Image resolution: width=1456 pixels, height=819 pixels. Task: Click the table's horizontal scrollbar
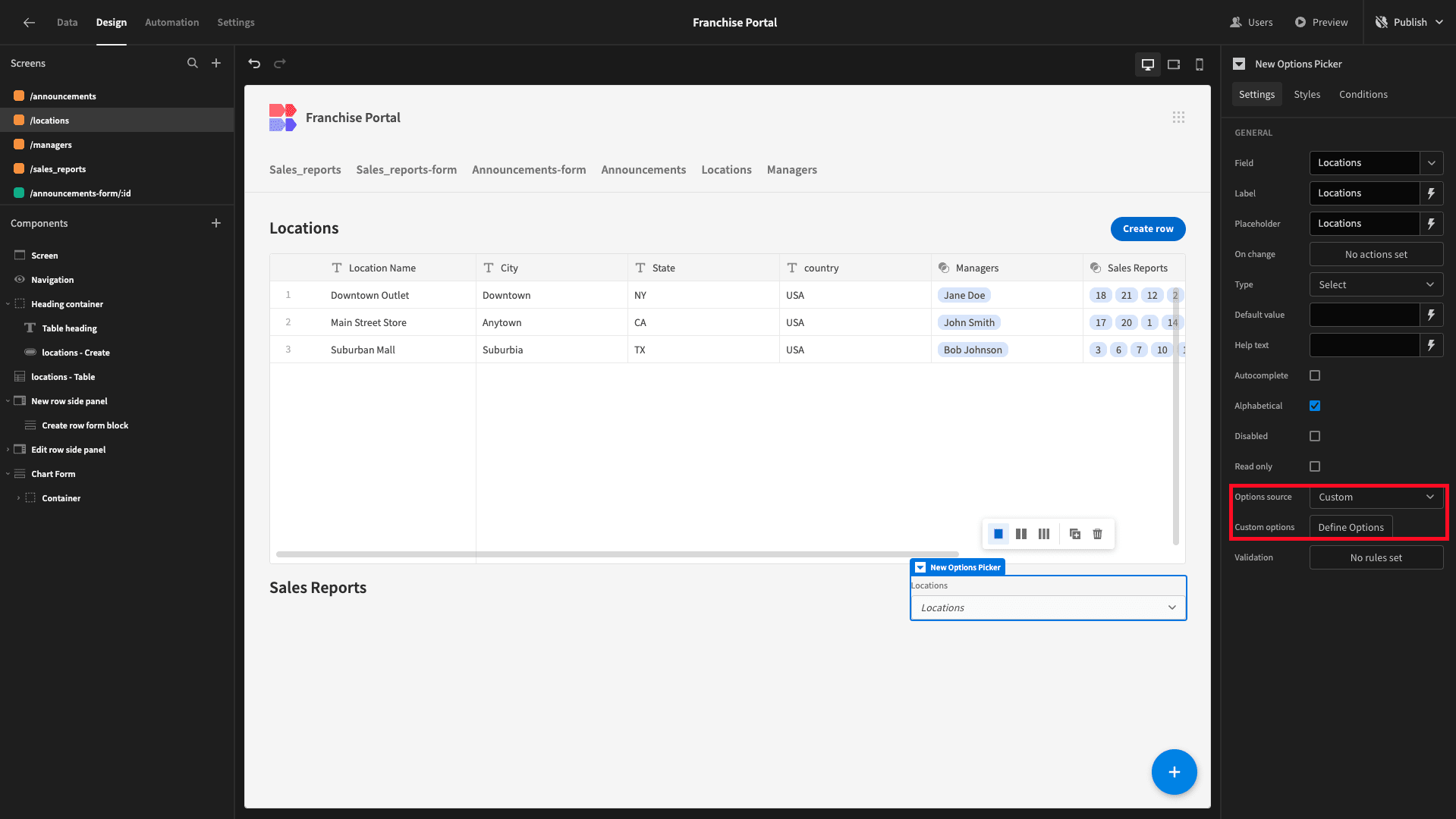coord(617,554)
